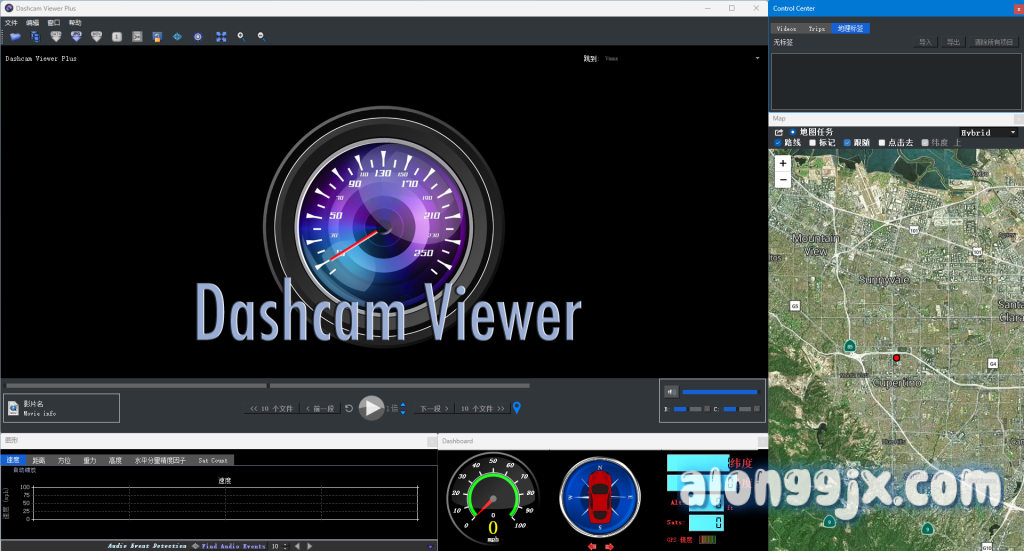The image size is (1024, 551).
Task: Open the 文件 menu
Action: click(x=11, y=22)
